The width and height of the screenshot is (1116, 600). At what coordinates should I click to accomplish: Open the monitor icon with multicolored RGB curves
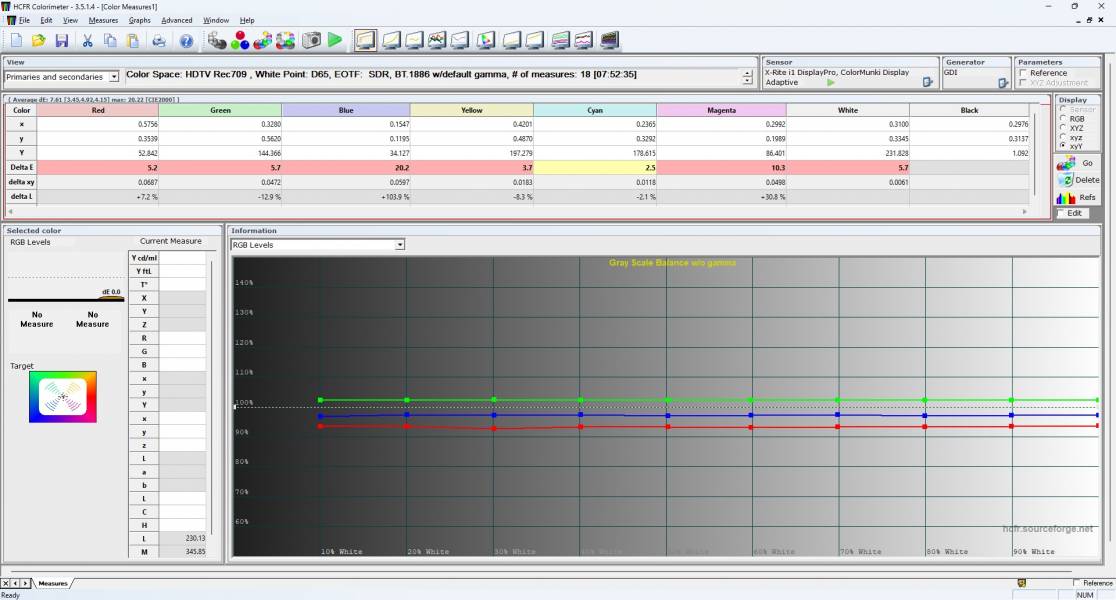(437, 41)
